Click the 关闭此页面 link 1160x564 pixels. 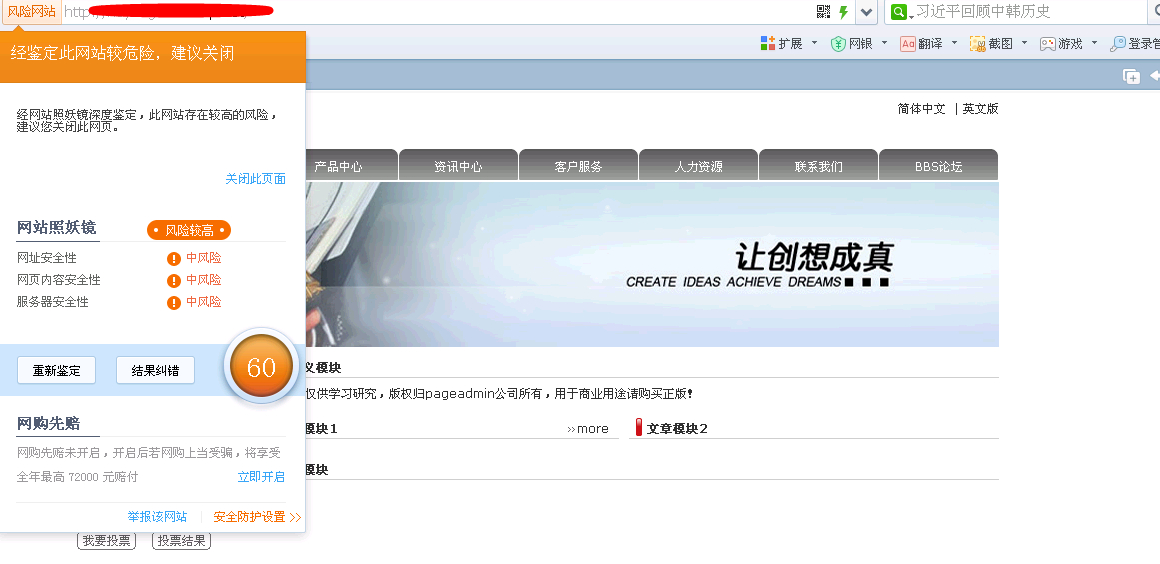tap(255, 179)
